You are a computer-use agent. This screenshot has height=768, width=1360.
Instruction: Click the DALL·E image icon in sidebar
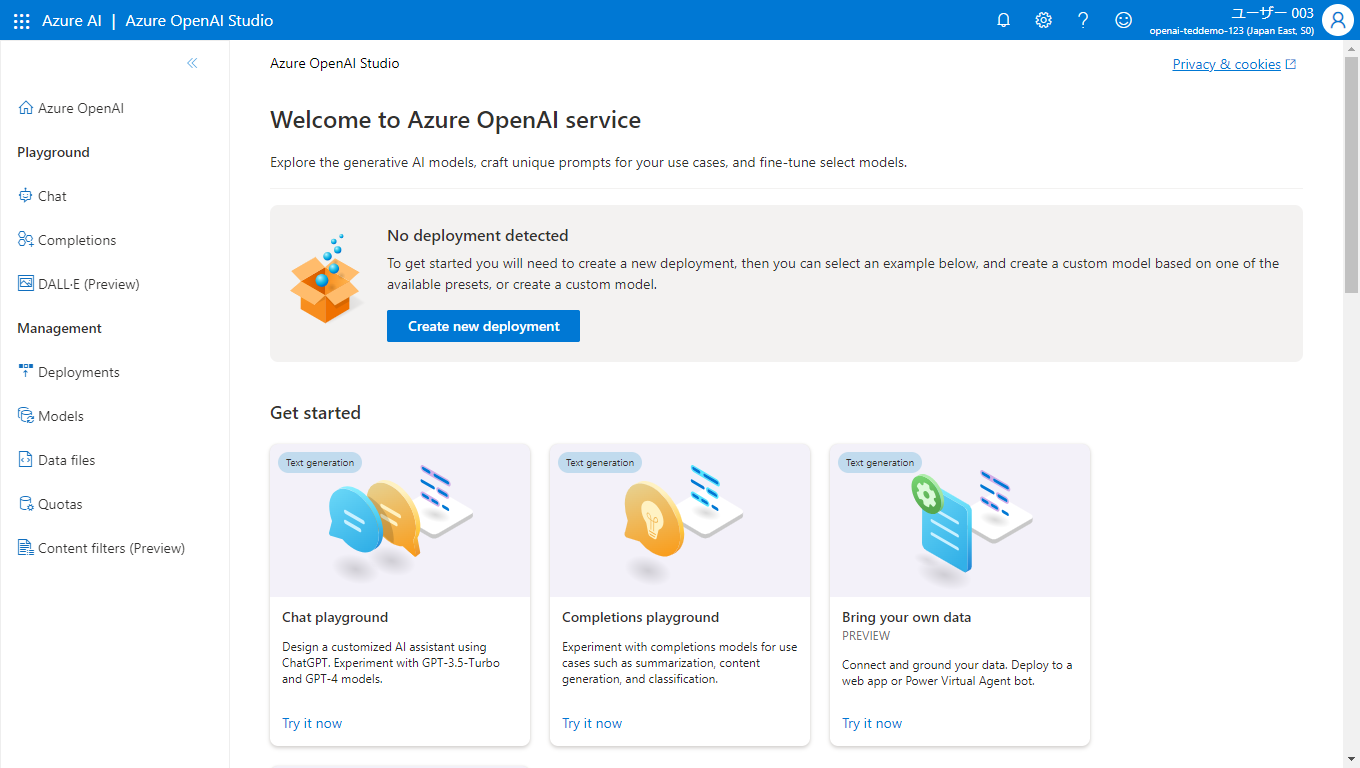pyautogui.click(x=26, y=284)
